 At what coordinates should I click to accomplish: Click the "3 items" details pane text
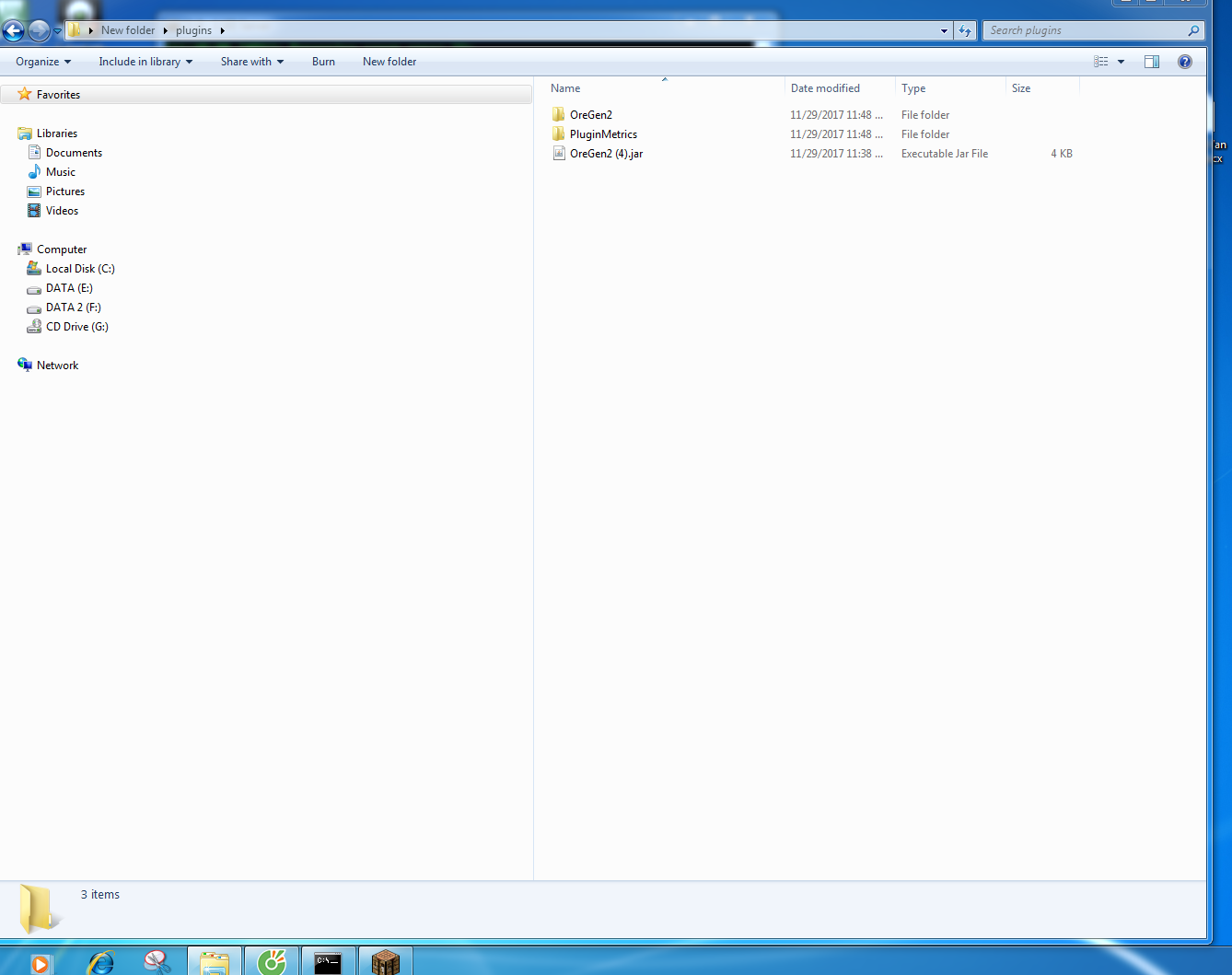point(99,894)
